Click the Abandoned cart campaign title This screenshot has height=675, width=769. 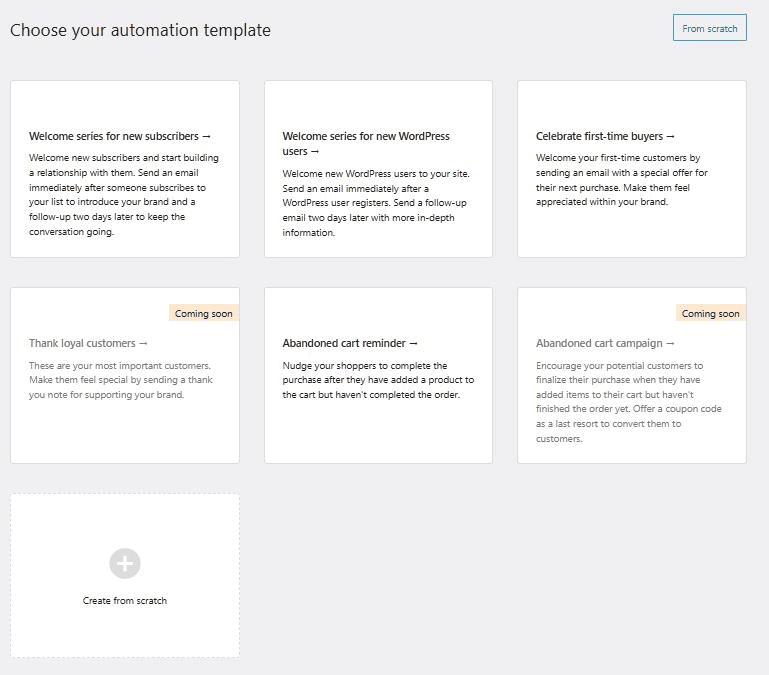click(599, 343)
